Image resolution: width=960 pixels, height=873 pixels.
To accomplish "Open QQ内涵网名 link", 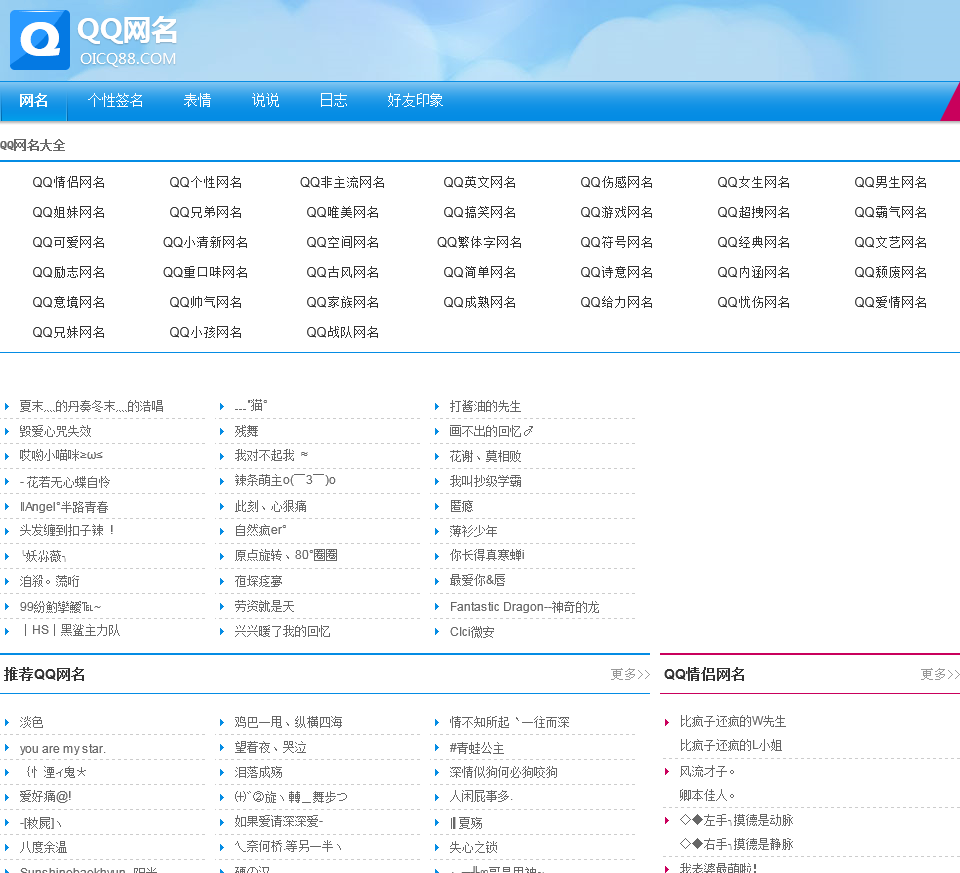I will point(754,272).
